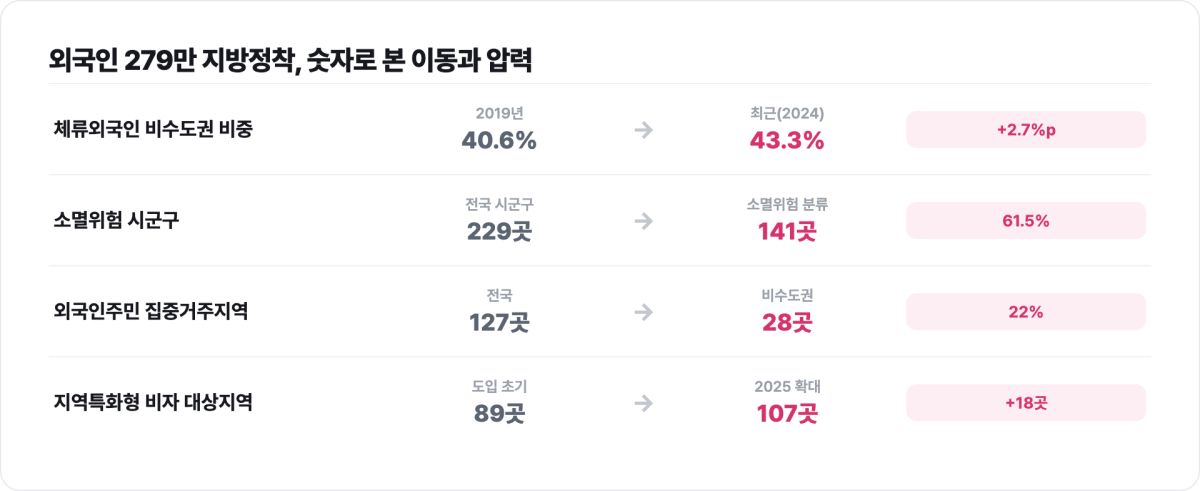The width and height of the screenshot is (1200, 491).
Task: Click the 비수도권 value 28곳
Action: click(x=787, y=323)
